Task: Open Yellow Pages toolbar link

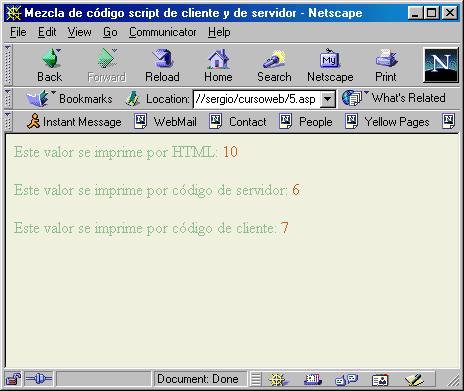Action: pos(387,122)
